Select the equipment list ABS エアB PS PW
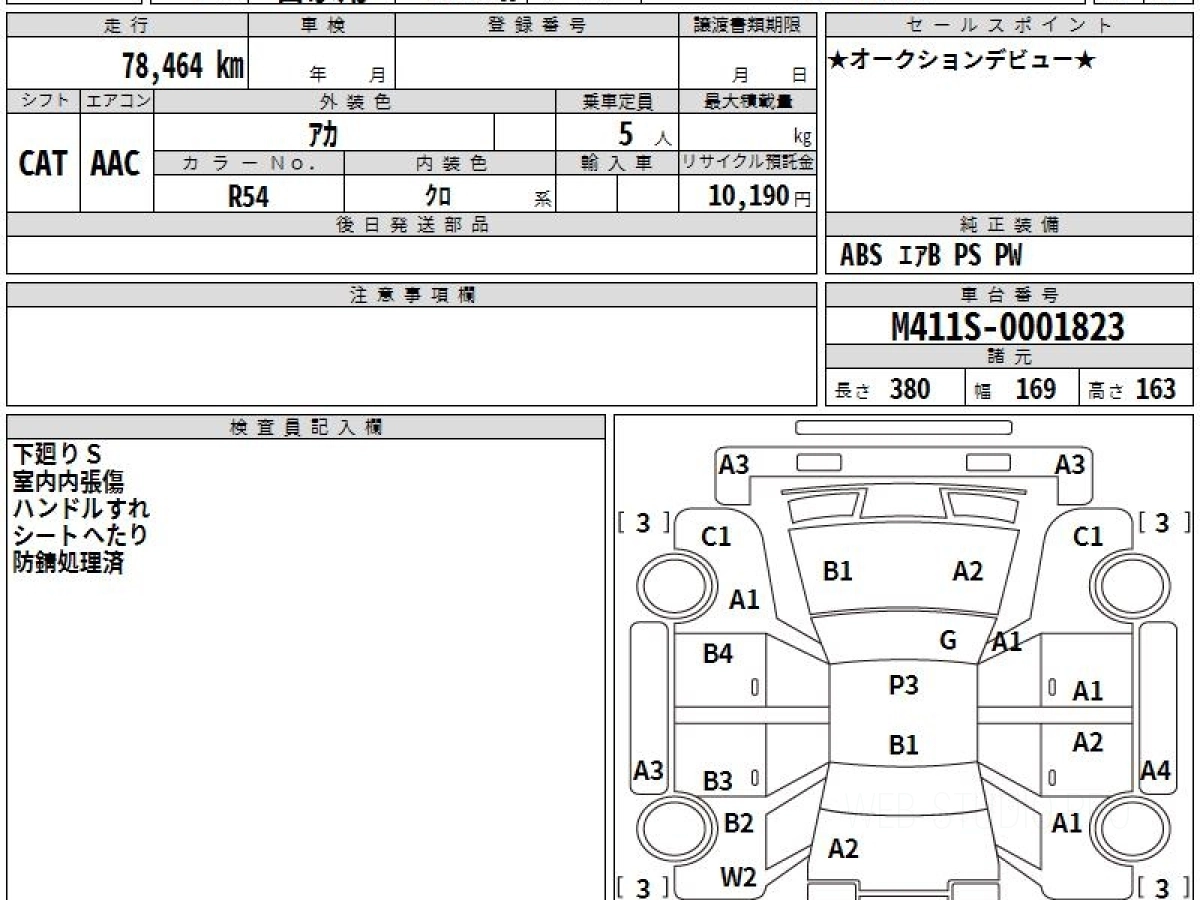 coord(931,256)
